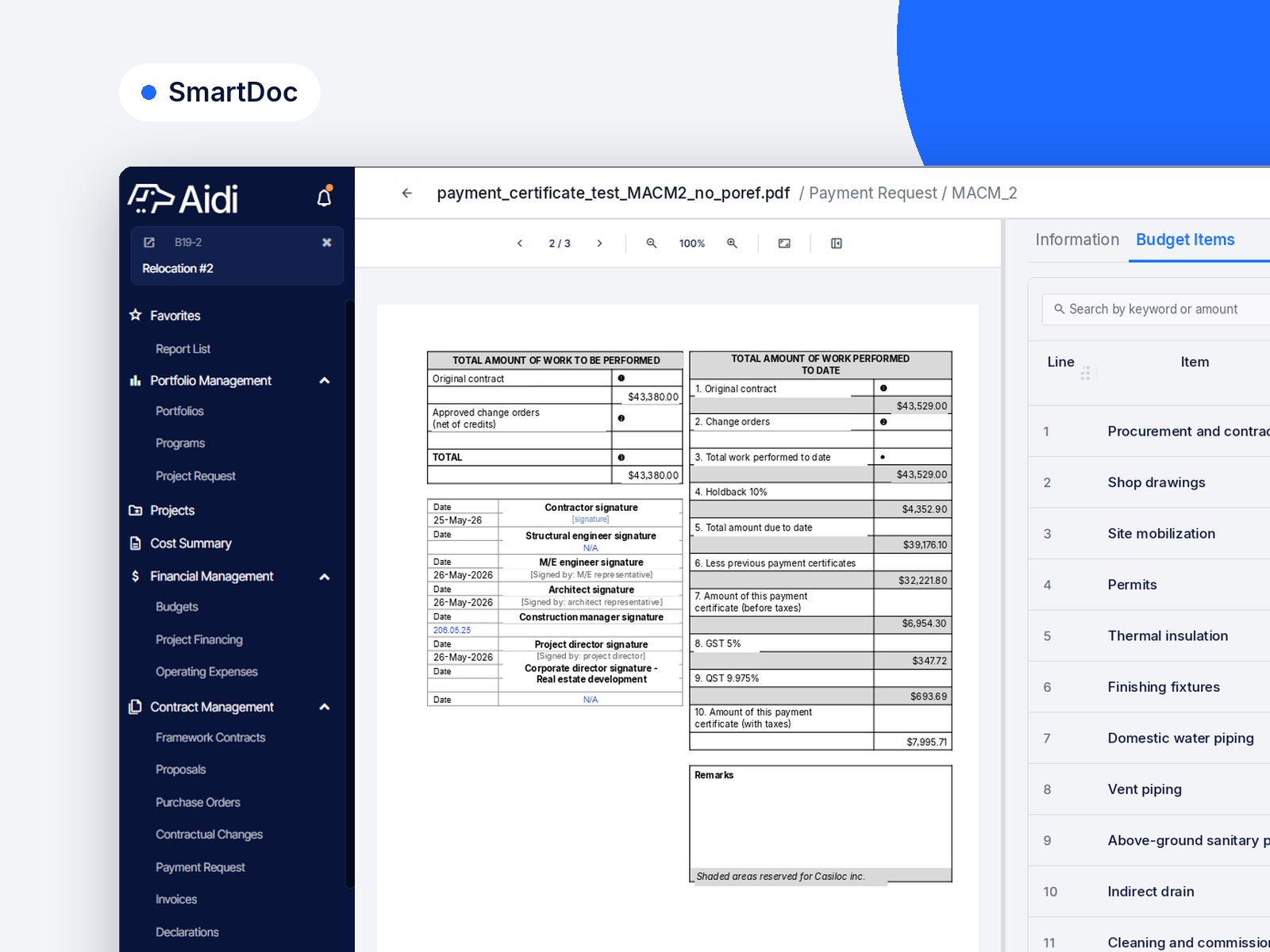Click the Contract Management copy icon
Viewport: 1270px width, 952px height.
coord(136,707)
